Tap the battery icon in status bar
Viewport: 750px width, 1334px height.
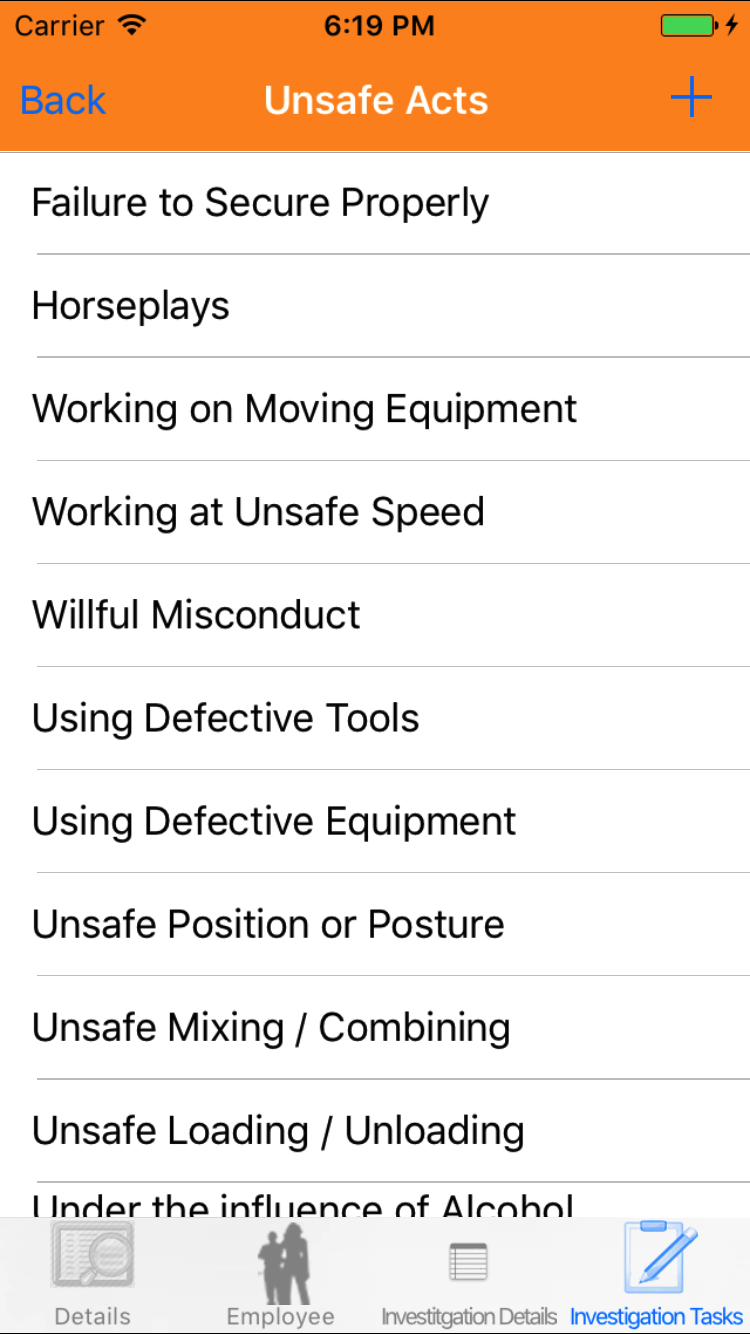(688, 26)
